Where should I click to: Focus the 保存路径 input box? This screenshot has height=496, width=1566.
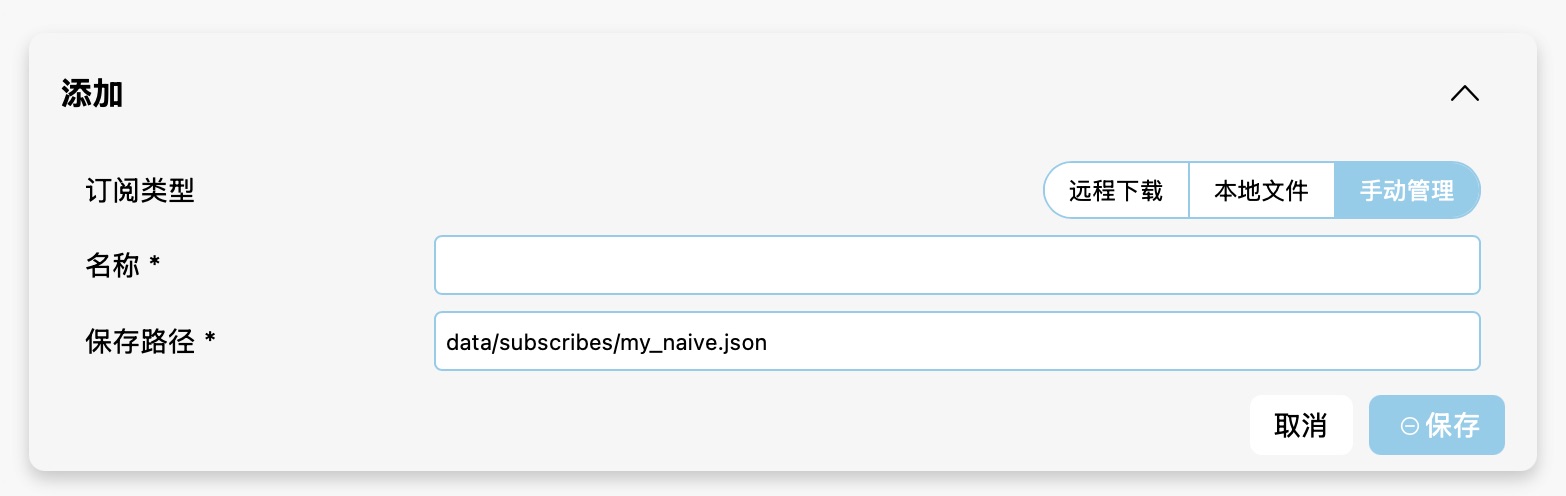[x=956, y=342]
